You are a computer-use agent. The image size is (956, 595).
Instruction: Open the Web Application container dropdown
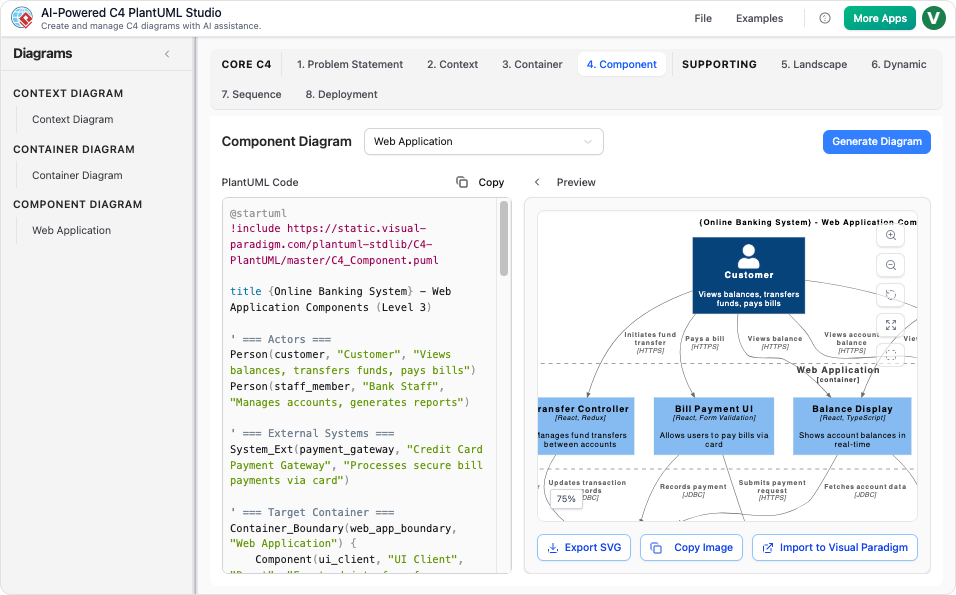click(484, 141)
